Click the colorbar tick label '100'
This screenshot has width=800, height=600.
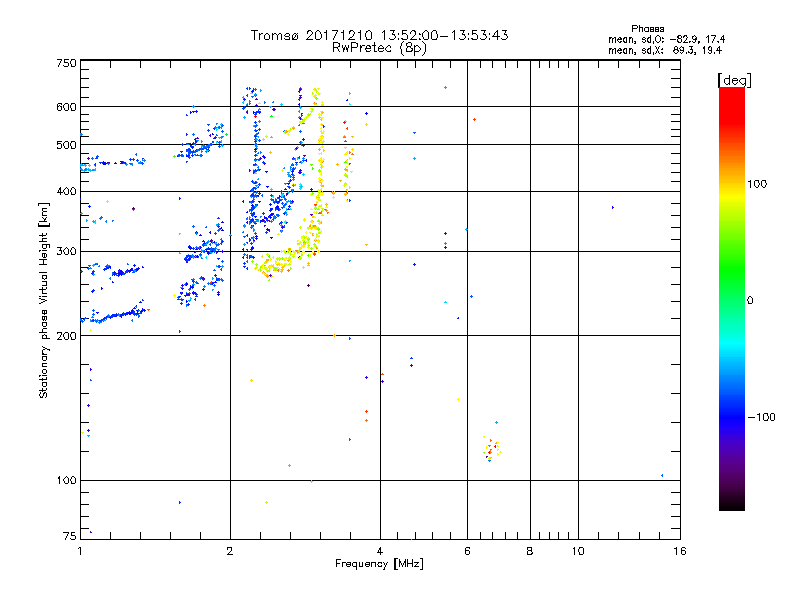[x=757, y=184]
